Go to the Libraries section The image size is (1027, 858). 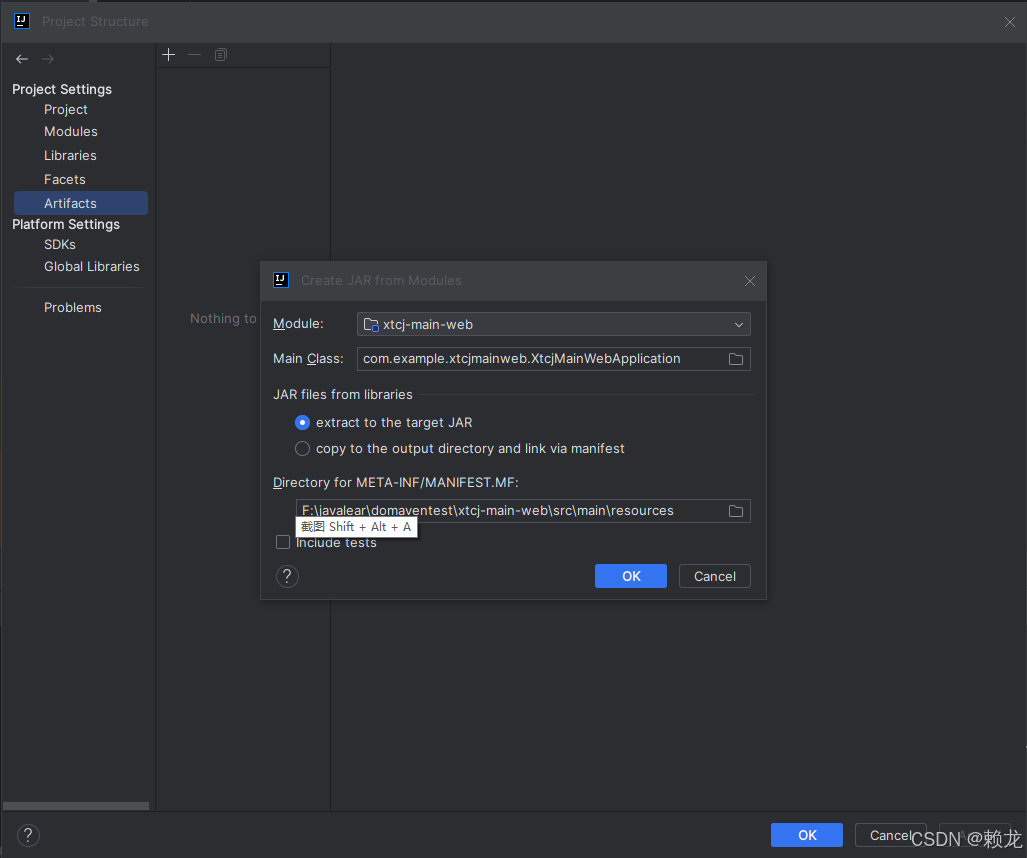tap(70, 156)
